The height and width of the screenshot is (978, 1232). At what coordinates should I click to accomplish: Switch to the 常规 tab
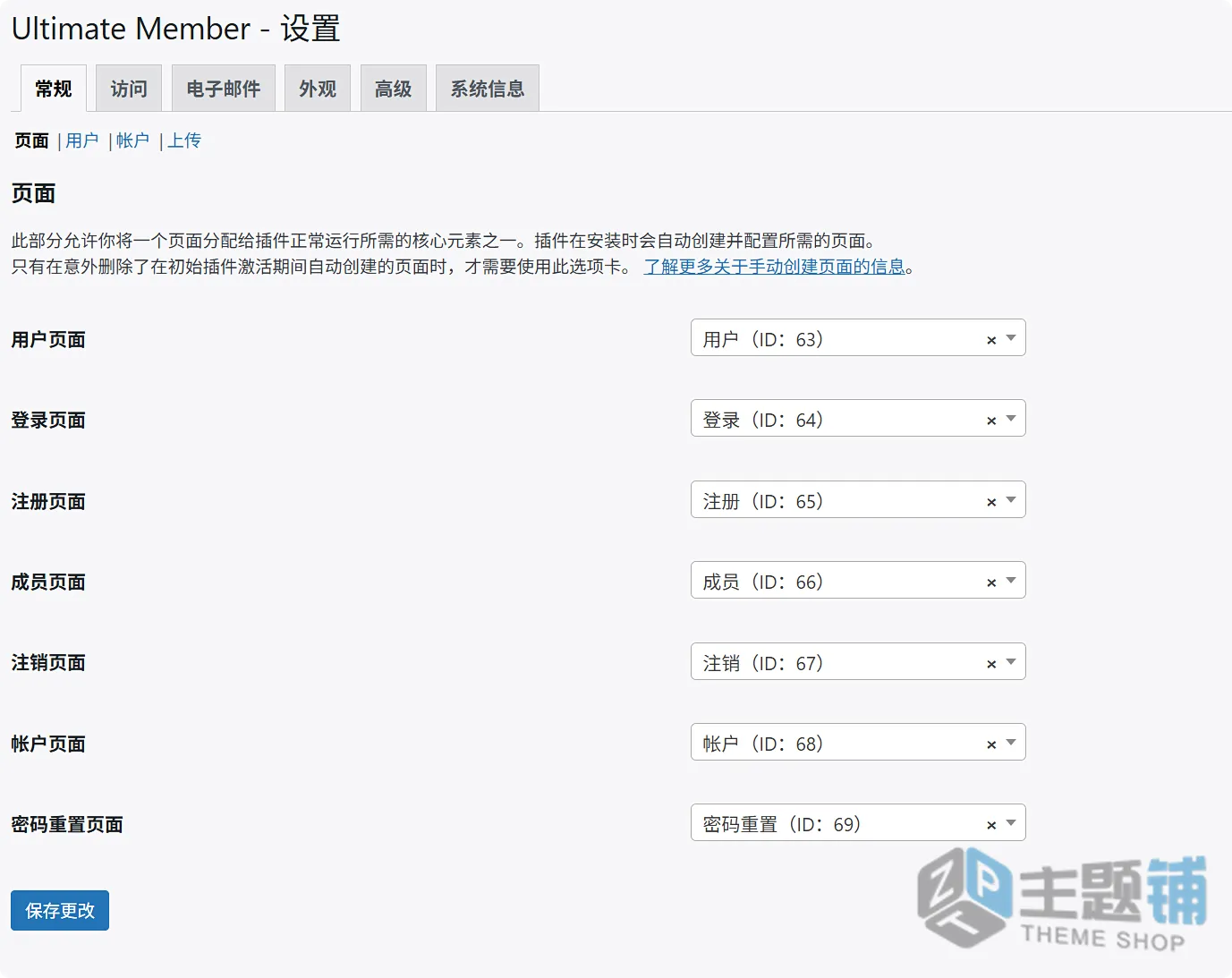click(x=54, y=89)
